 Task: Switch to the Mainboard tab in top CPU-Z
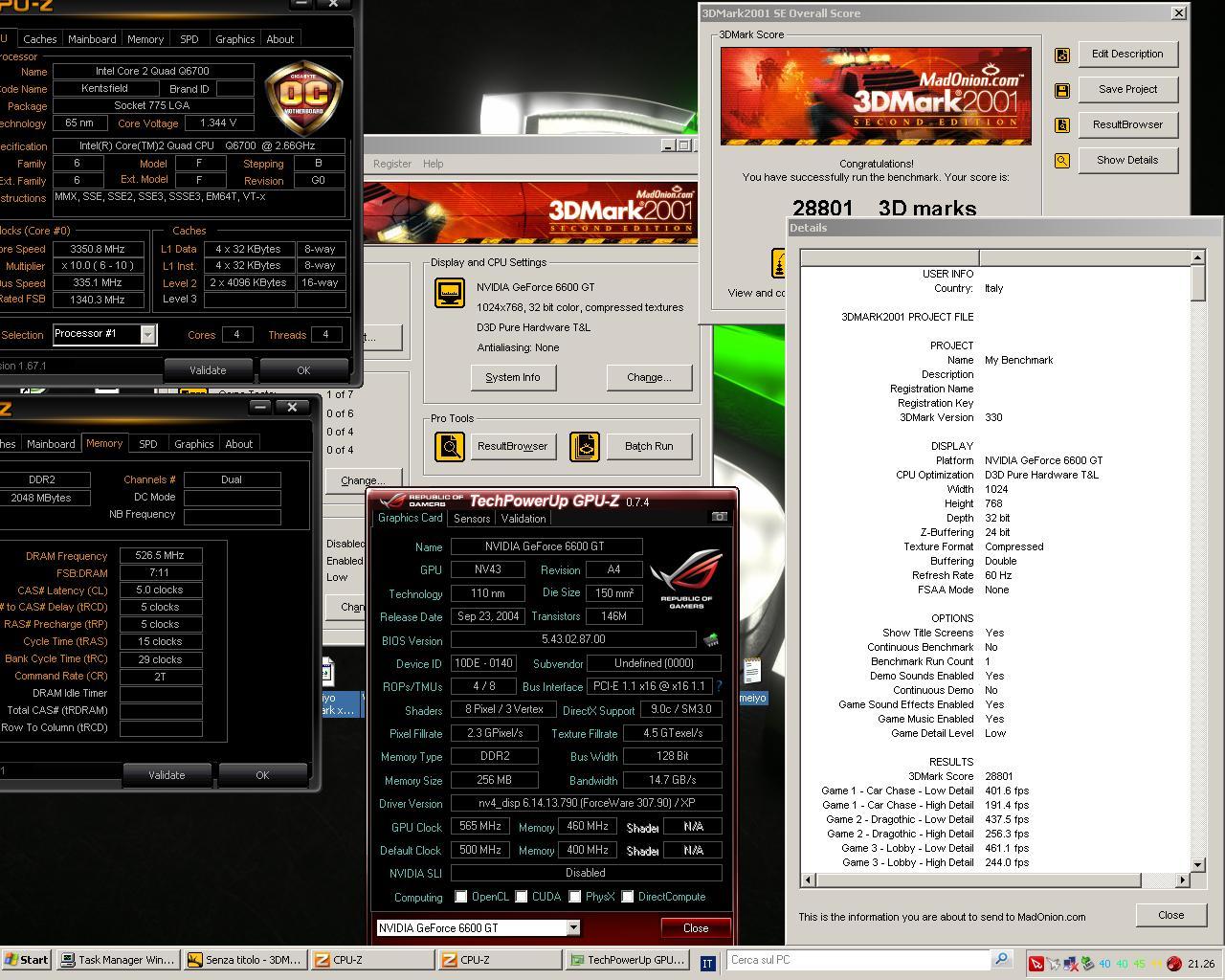[x=92, y=39]
